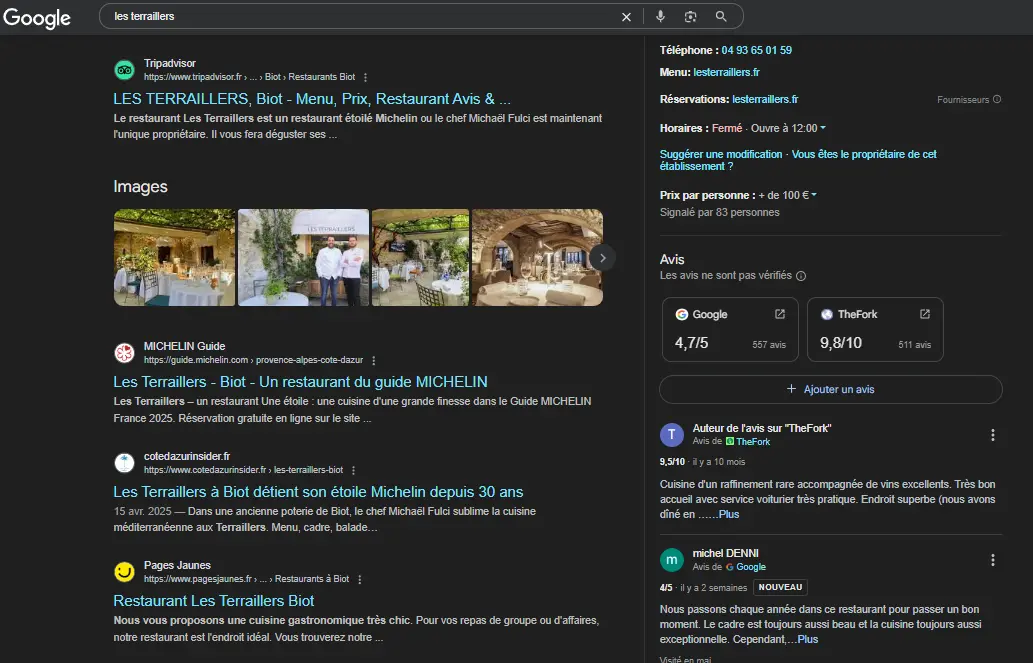The width and height of the screenshot is (1033, 663).
Task: Click Google source link in michel review
Action: (751, 567)
